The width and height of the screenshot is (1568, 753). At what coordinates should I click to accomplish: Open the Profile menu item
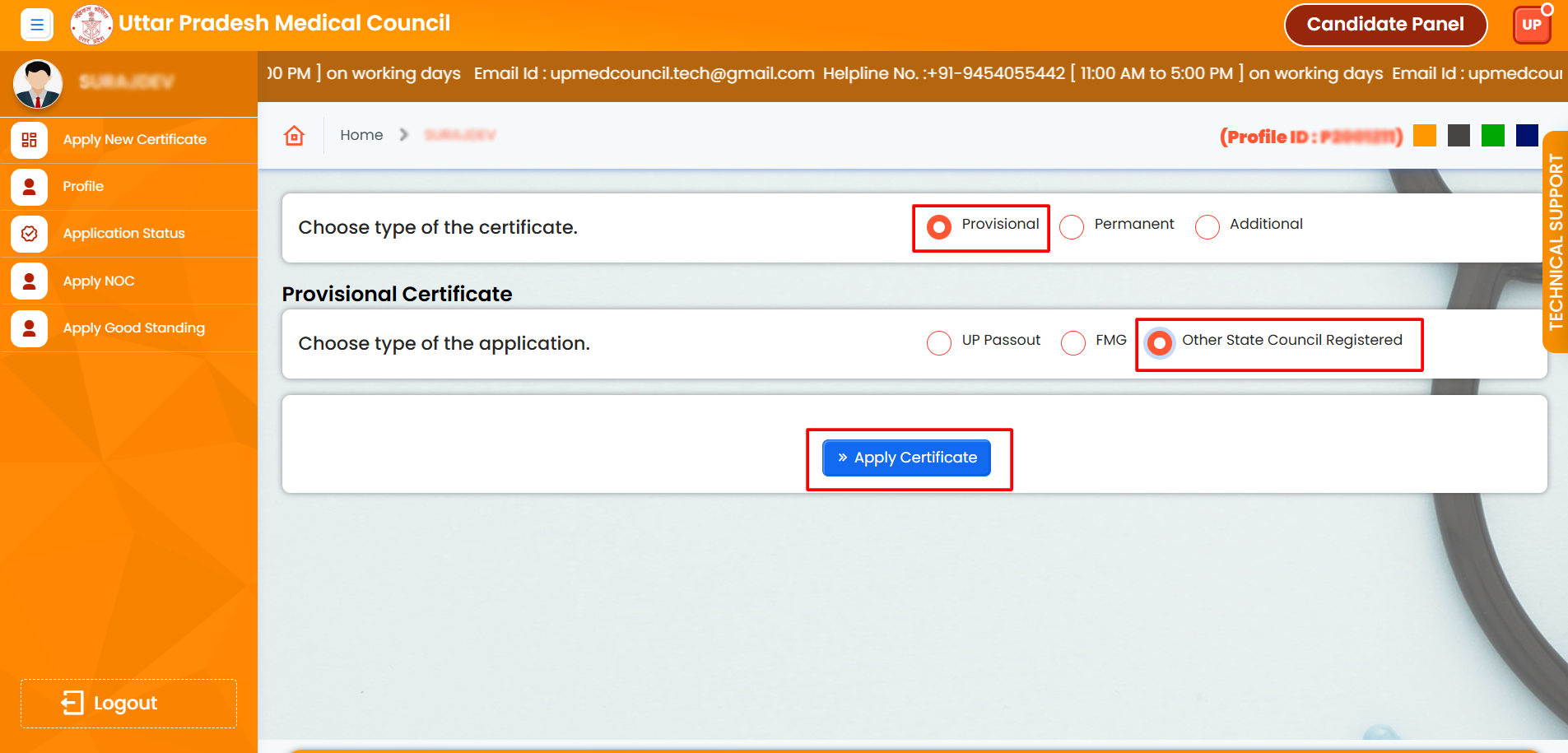(83, 187)
